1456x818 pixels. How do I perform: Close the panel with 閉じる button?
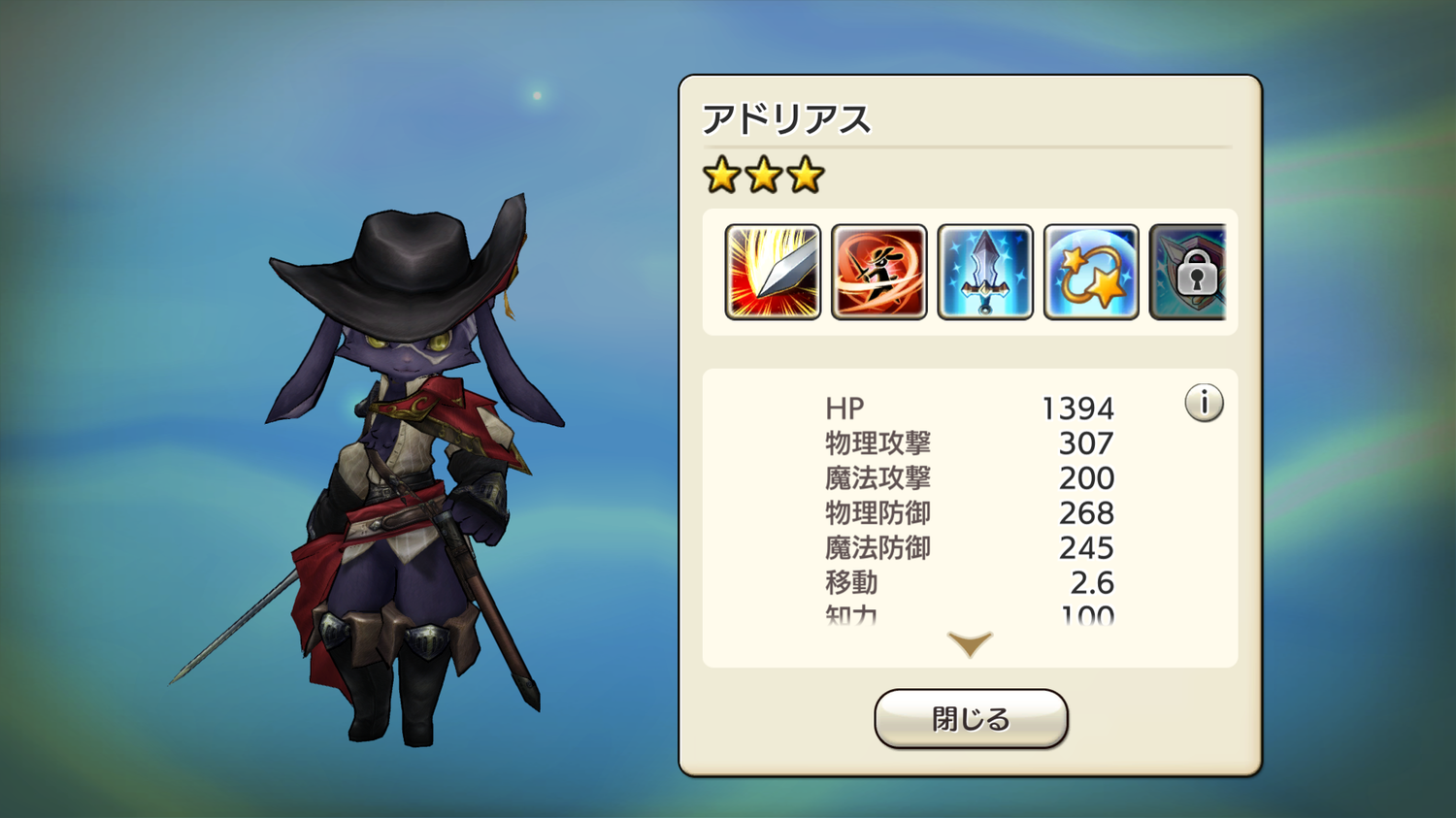971,719
